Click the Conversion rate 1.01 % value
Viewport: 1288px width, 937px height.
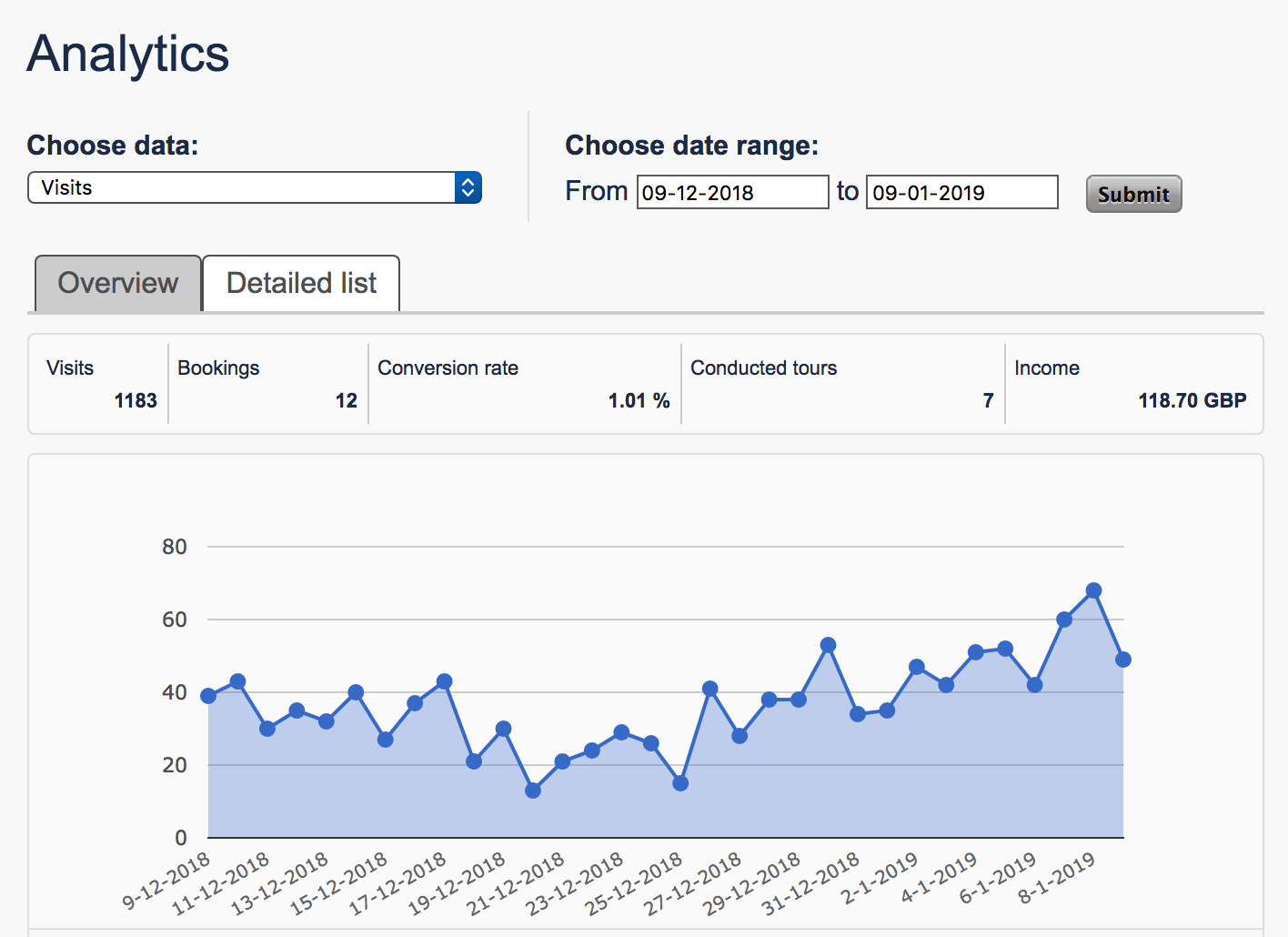639,400
